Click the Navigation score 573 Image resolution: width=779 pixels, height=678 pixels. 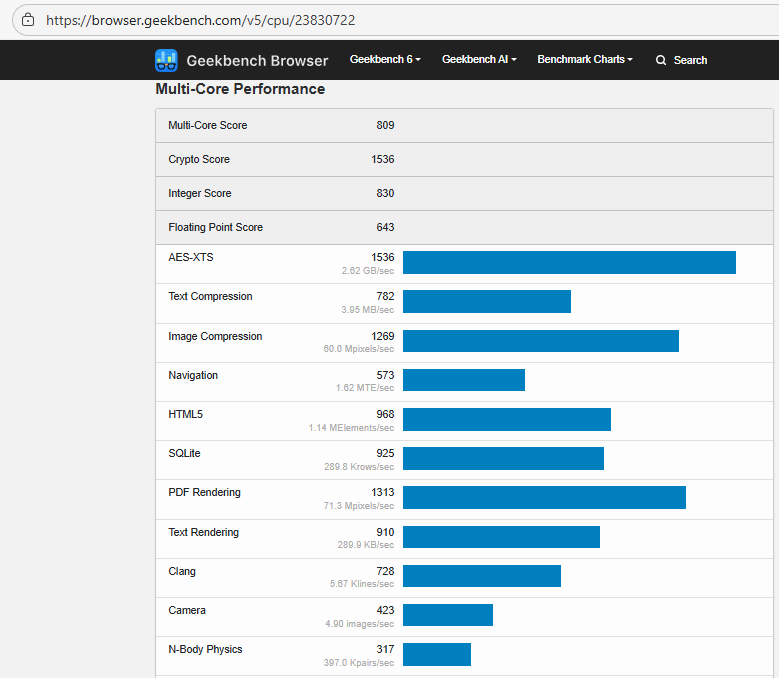385,376
